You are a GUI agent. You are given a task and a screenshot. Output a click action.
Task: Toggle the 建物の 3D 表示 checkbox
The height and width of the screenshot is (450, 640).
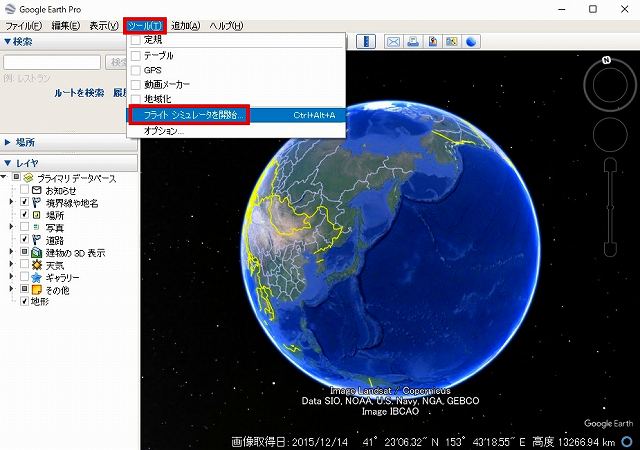coord(24,252)
